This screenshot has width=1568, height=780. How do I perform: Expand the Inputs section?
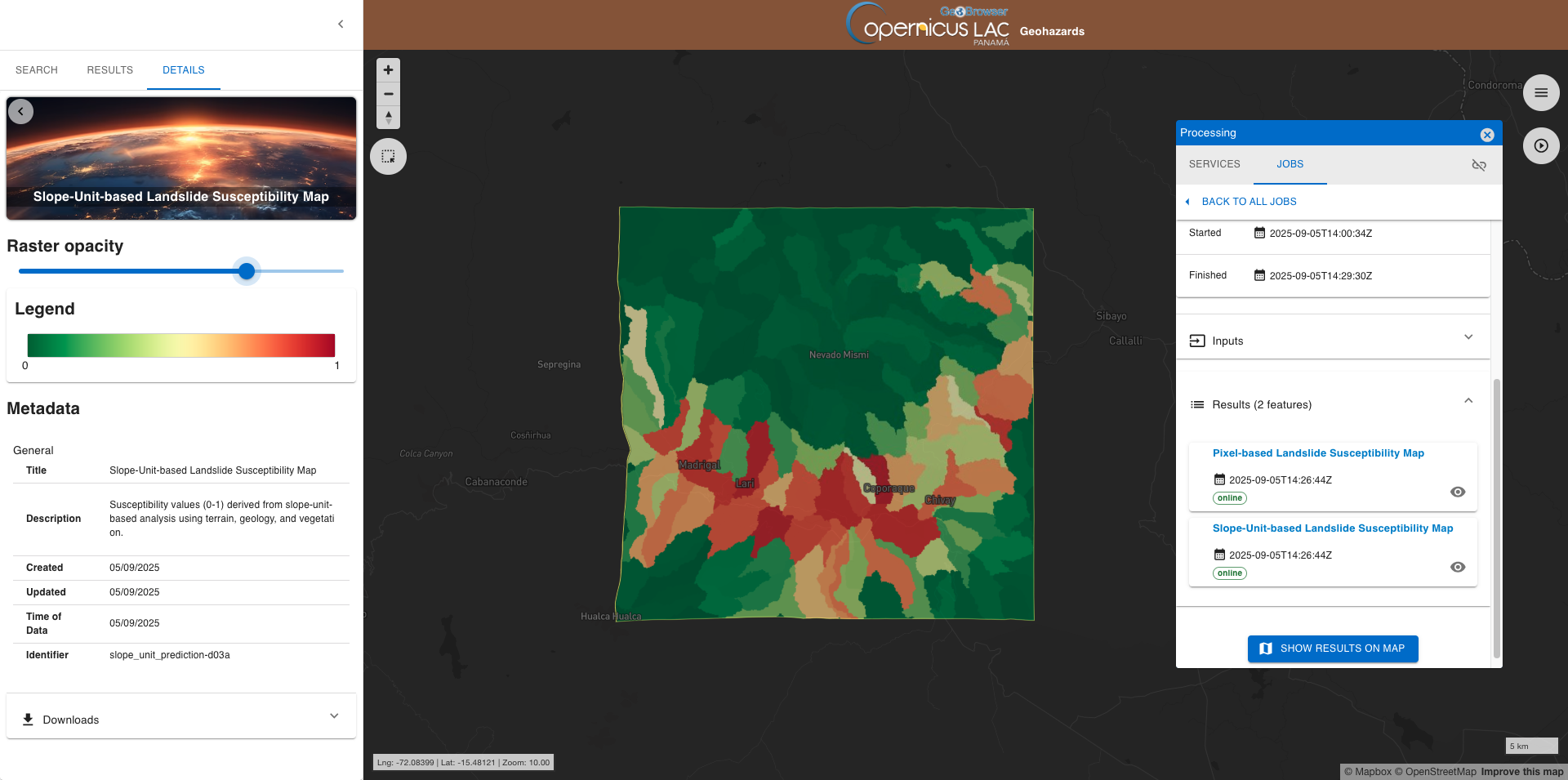[x=1468, y=337]
